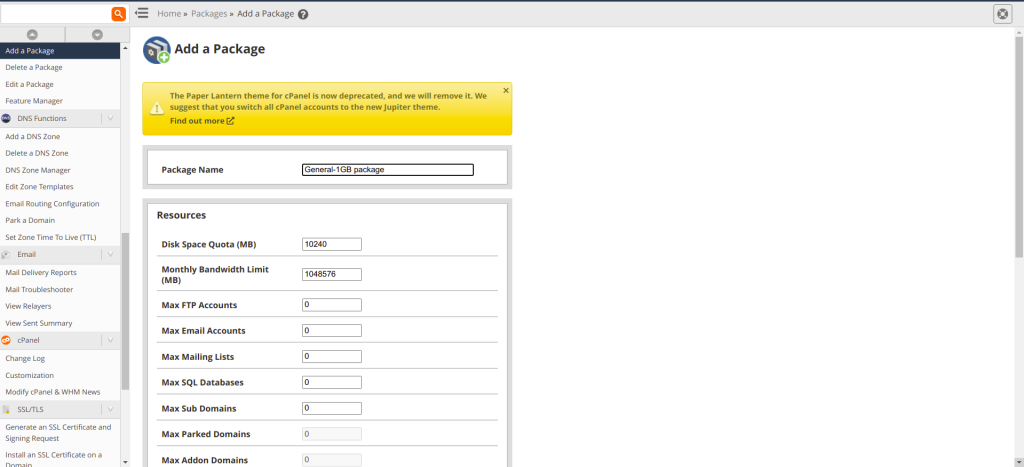Image resolution: width=1024 pixels, height=467 pixels.
Task: Open help icon beside Add a Package breadcrumb
Action: [303, 15]
